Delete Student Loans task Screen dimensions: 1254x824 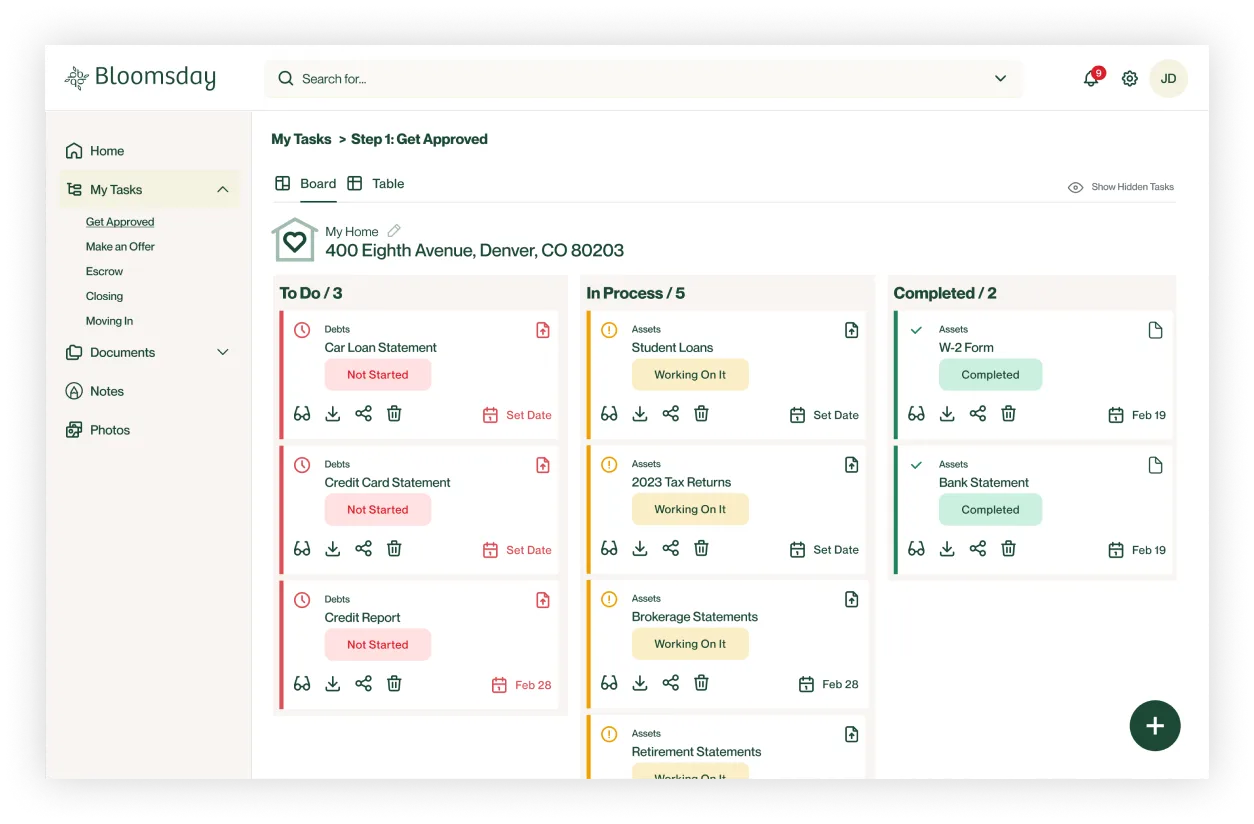pos(701,414)
